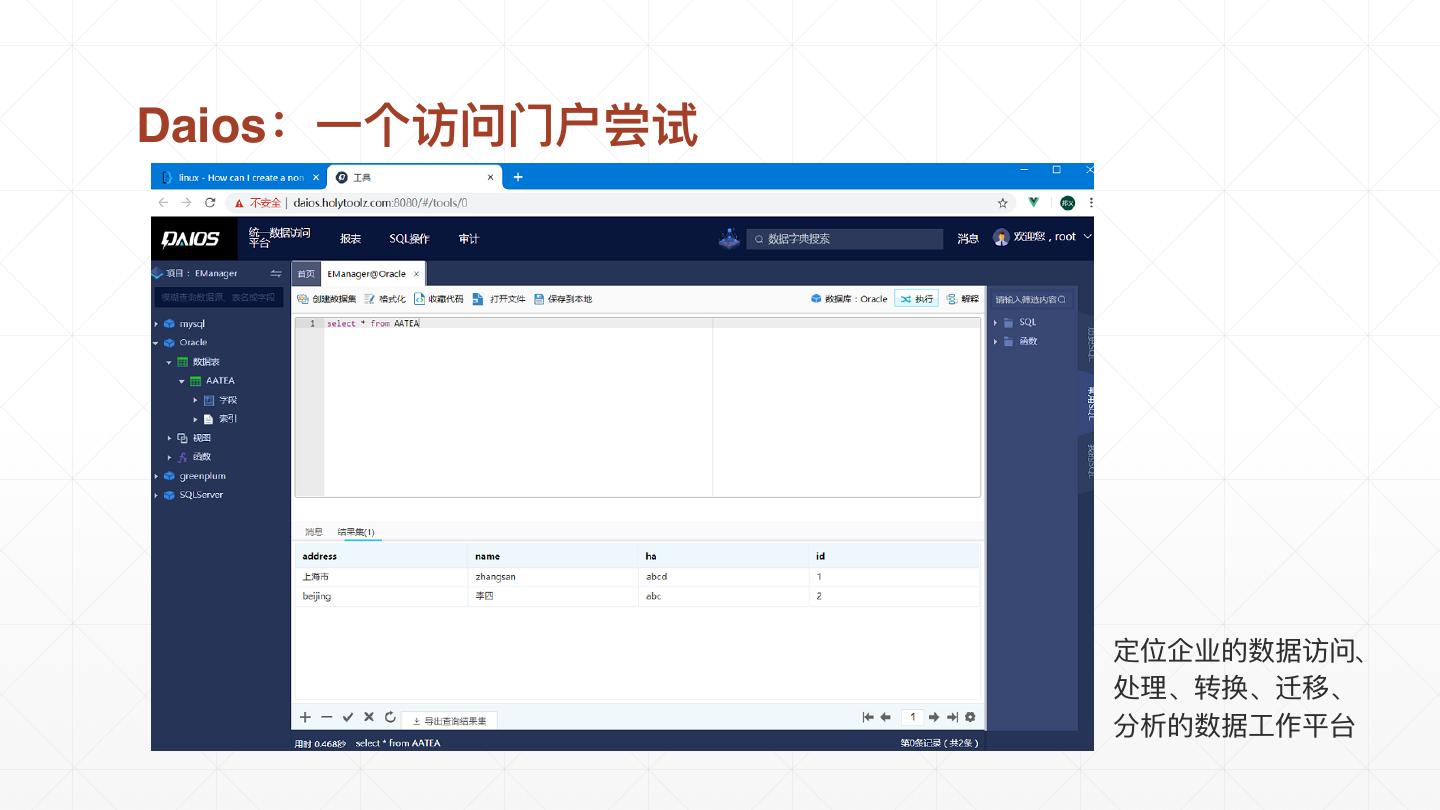Open the 报表 menu

point(350,239)
